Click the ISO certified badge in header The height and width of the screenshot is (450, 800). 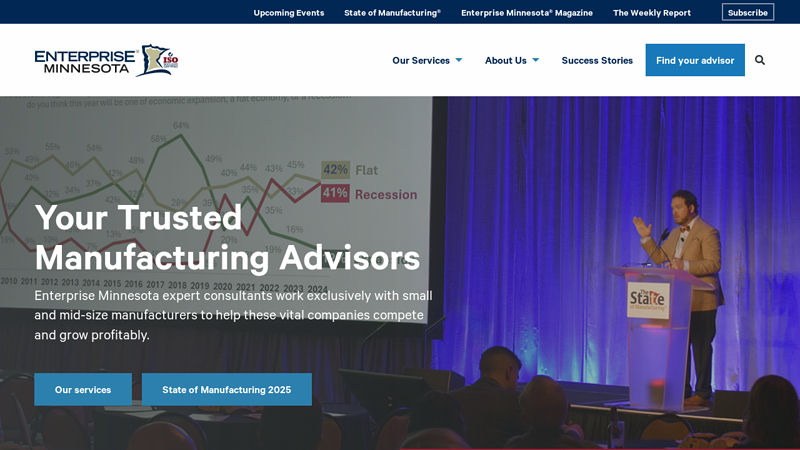pos(169,61)
